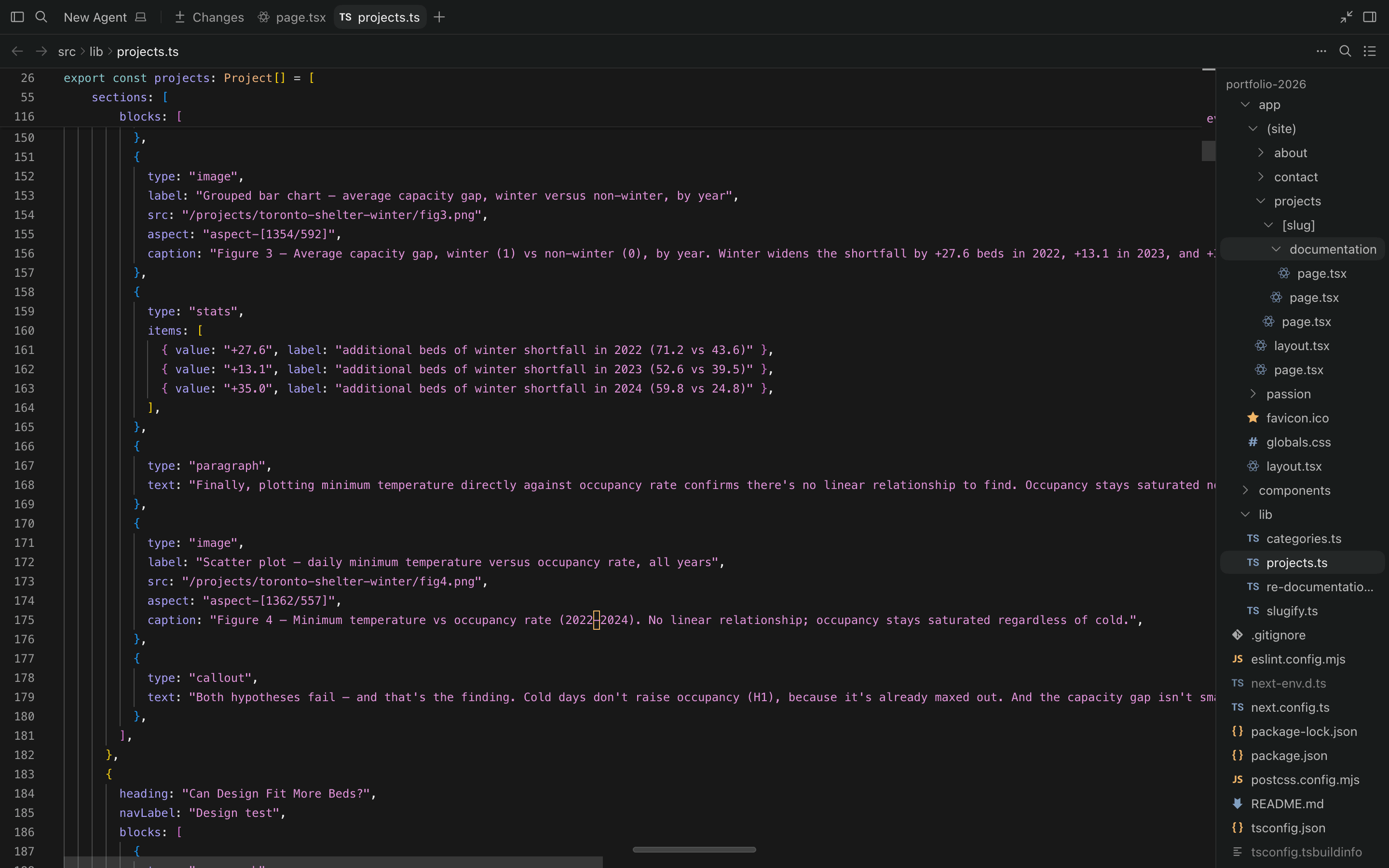Open layout.tsx inside the (site) folder
Screen dimensions: 1389x868
[x=1302, y=346]
